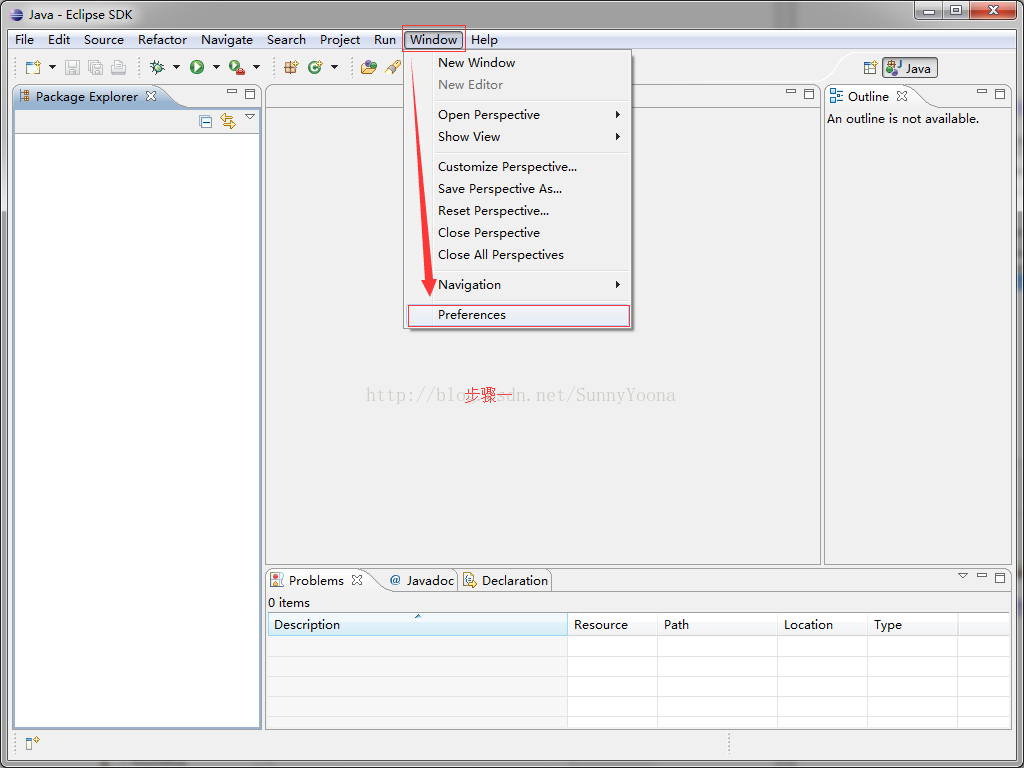Image resolution: width=1024 pixels, height=768 pixels.
Task: Click the Run External Tools icon
Action: 236,67
